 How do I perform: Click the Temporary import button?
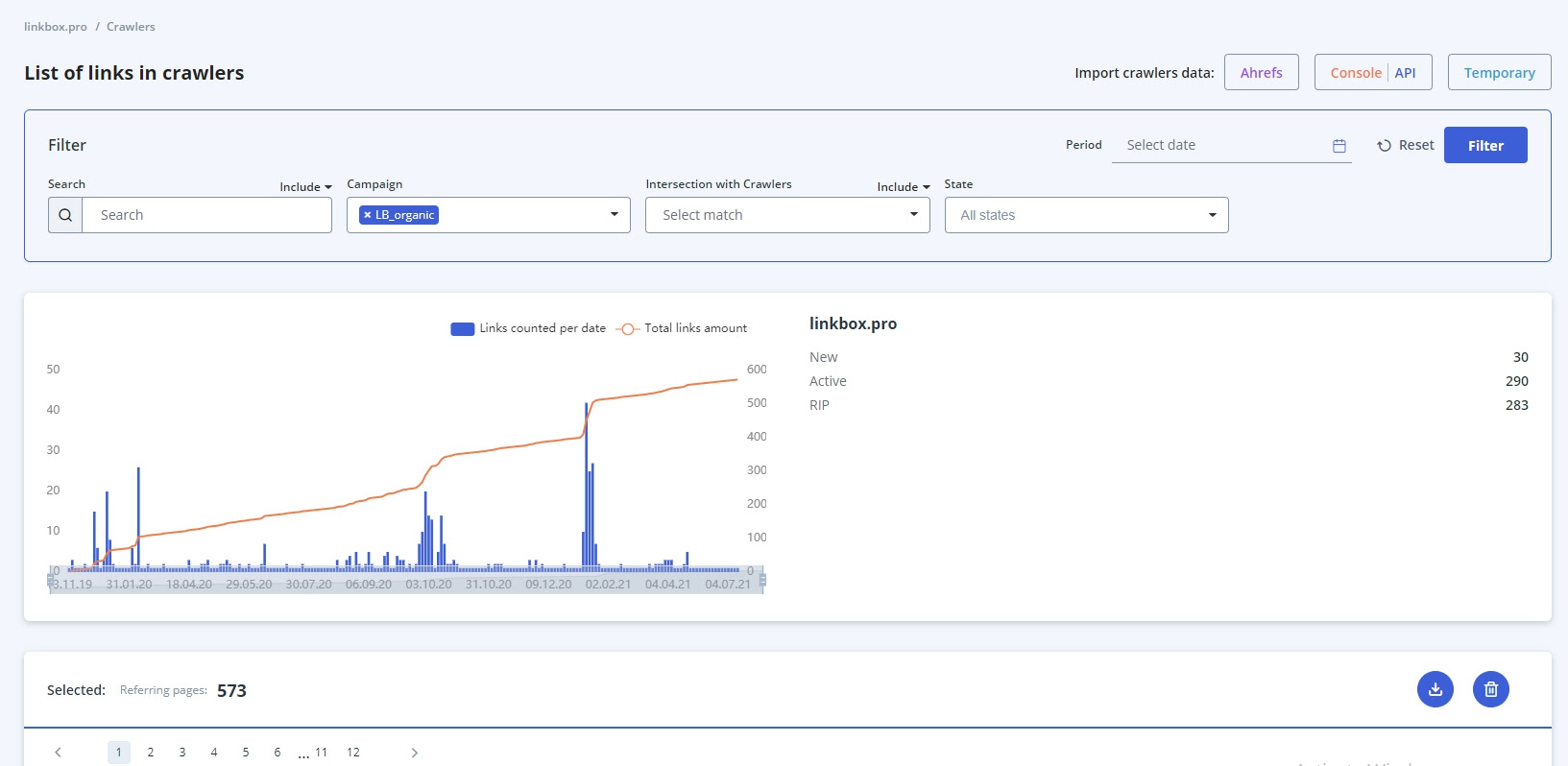click(1500, 72)
